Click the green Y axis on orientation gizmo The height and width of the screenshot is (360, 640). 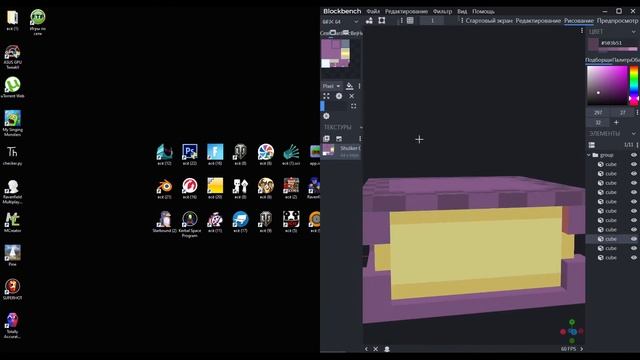pos(572,322)
